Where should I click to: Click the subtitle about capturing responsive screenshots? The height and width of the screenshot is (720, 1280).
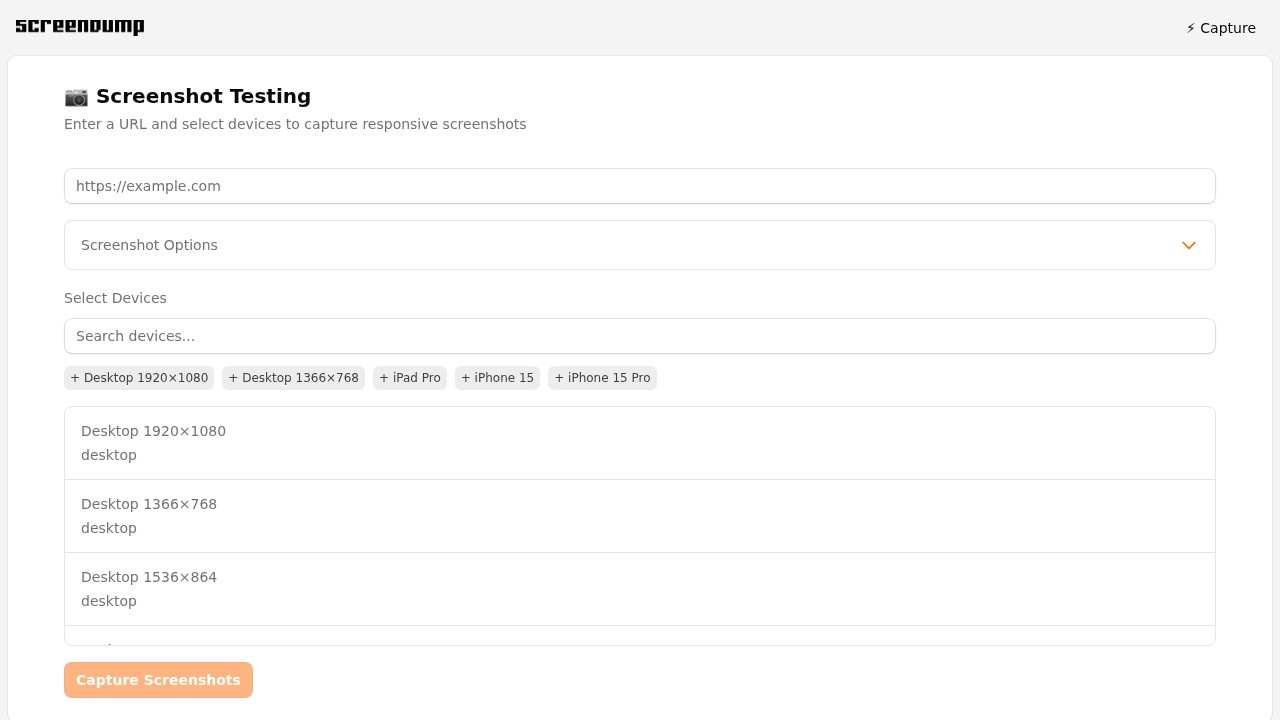pos(295,124)
